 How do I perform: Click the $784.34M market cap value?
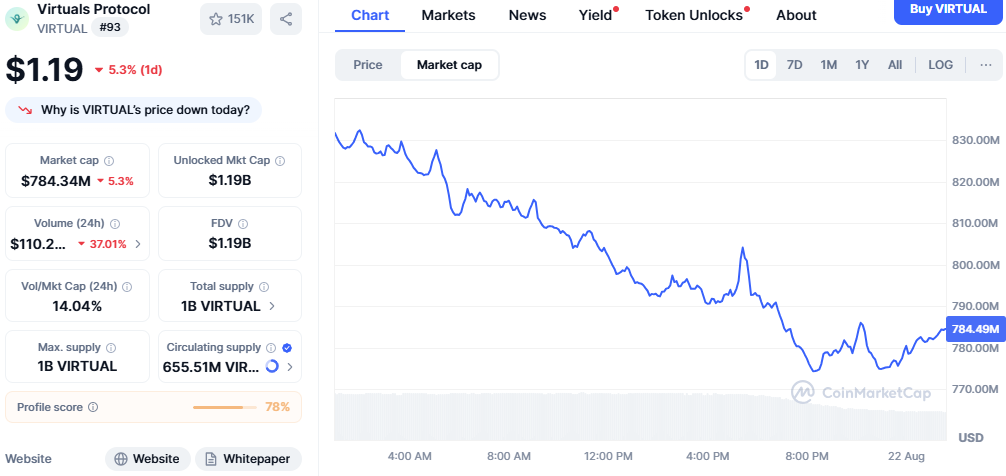point(56,181)
